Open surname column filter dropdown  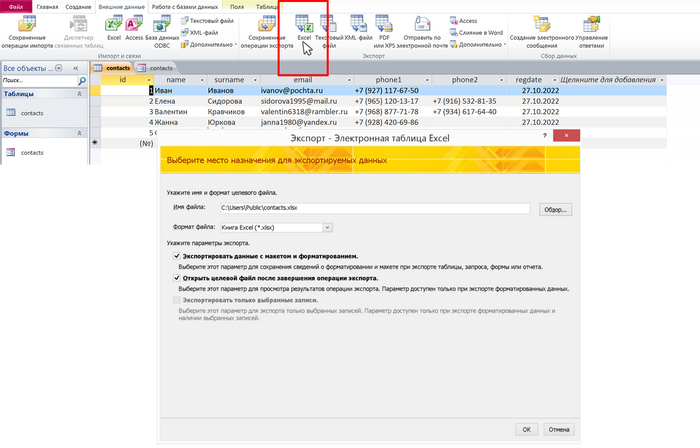(x=255, y=80)
